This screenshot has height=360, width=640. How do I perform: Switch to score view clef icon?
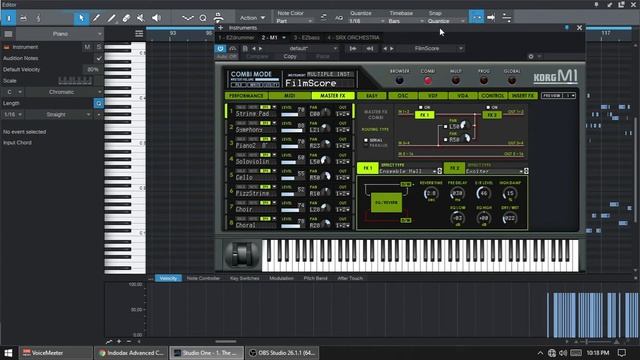click(x=38, y=18)
